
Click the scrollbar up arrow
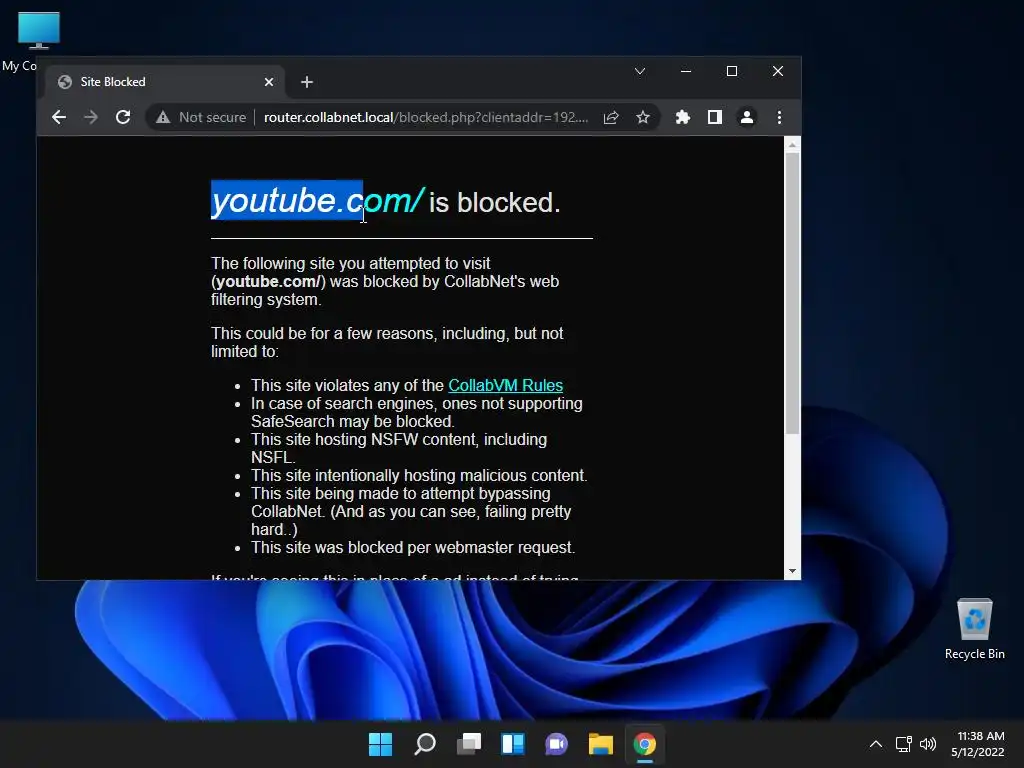point(792,145)
